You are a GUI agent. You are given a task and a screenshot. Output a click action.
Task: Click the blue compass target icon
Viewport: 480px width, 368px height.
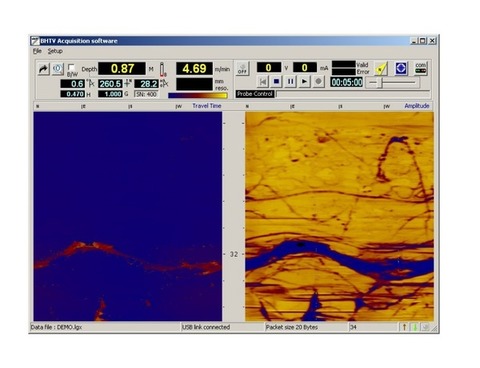point(401,68)
